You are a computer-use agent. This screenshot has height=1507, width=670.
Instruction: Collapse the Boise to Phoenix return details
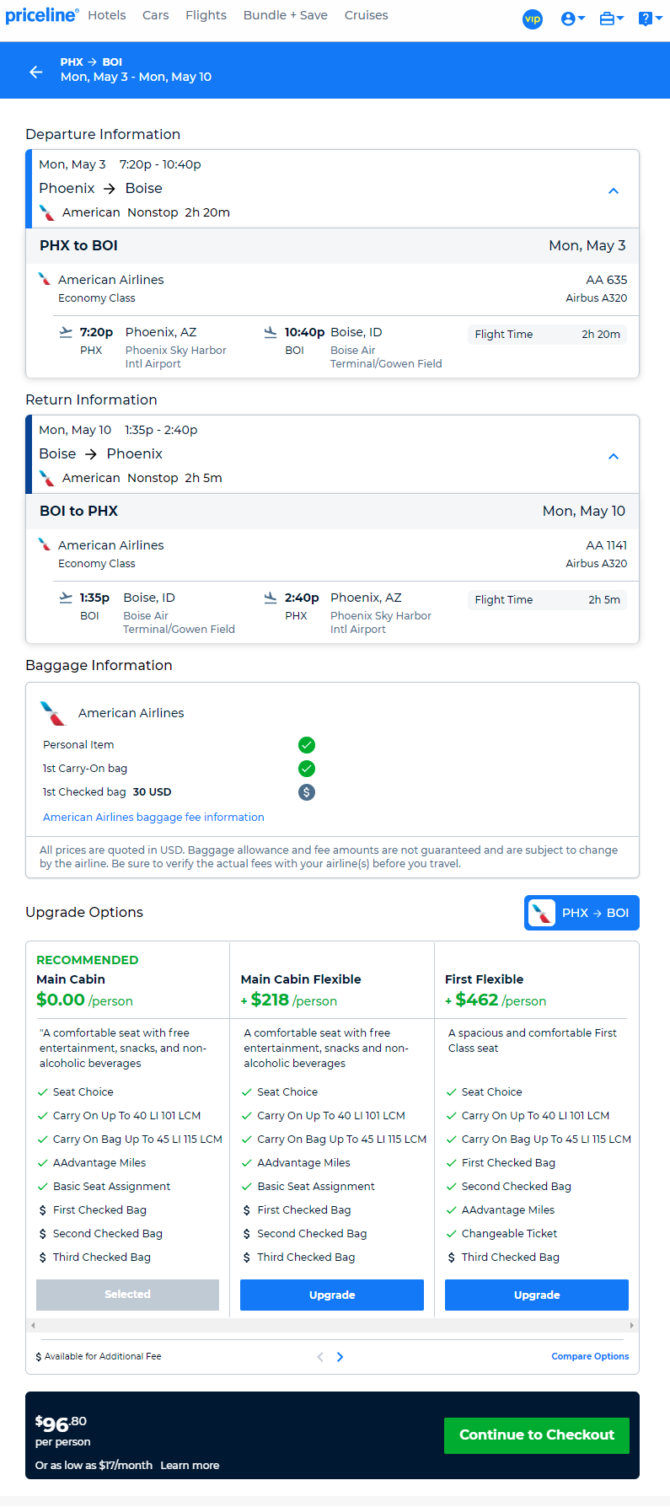pos(614,456)
